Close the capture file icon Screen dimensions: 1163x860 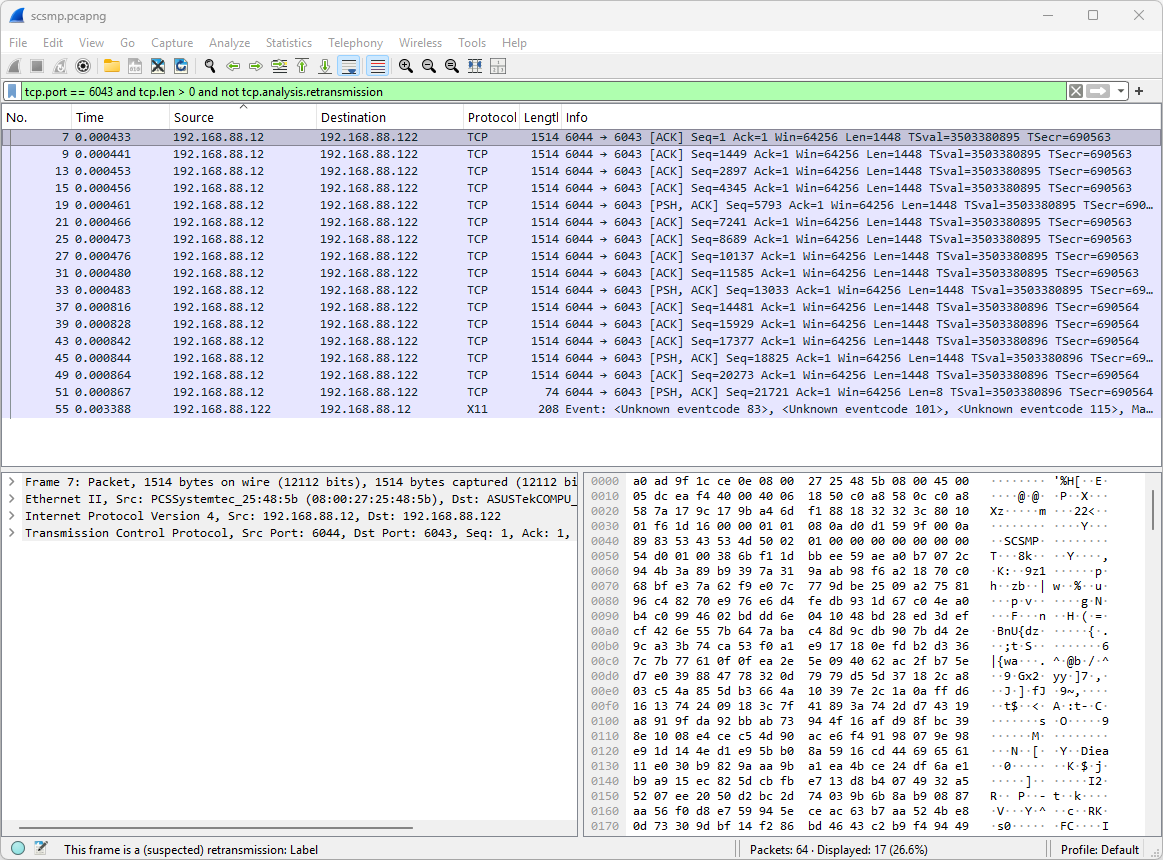coord(158,66)
